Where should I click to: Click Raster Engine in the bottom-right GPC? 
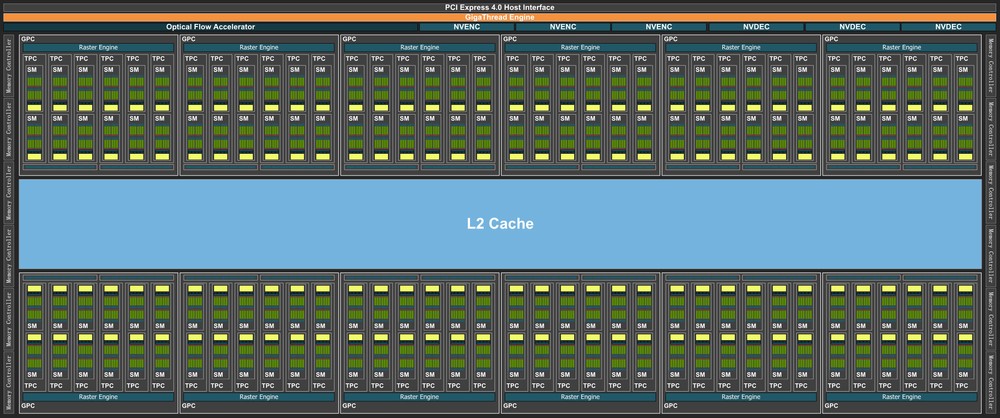click(x=900, y=397)
